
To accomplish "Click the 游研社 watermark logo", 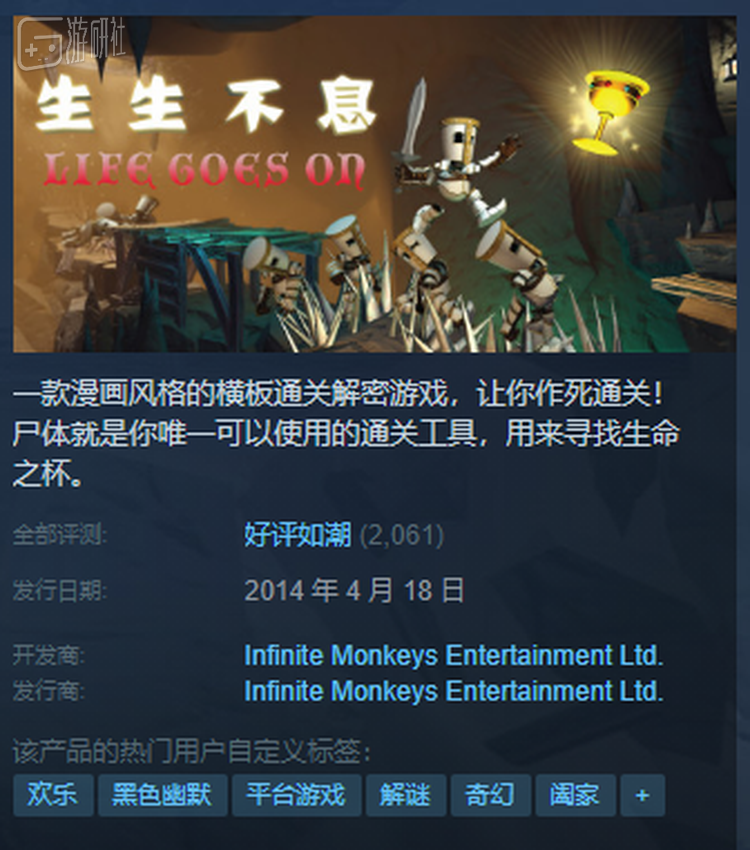I will click(71, 43).
